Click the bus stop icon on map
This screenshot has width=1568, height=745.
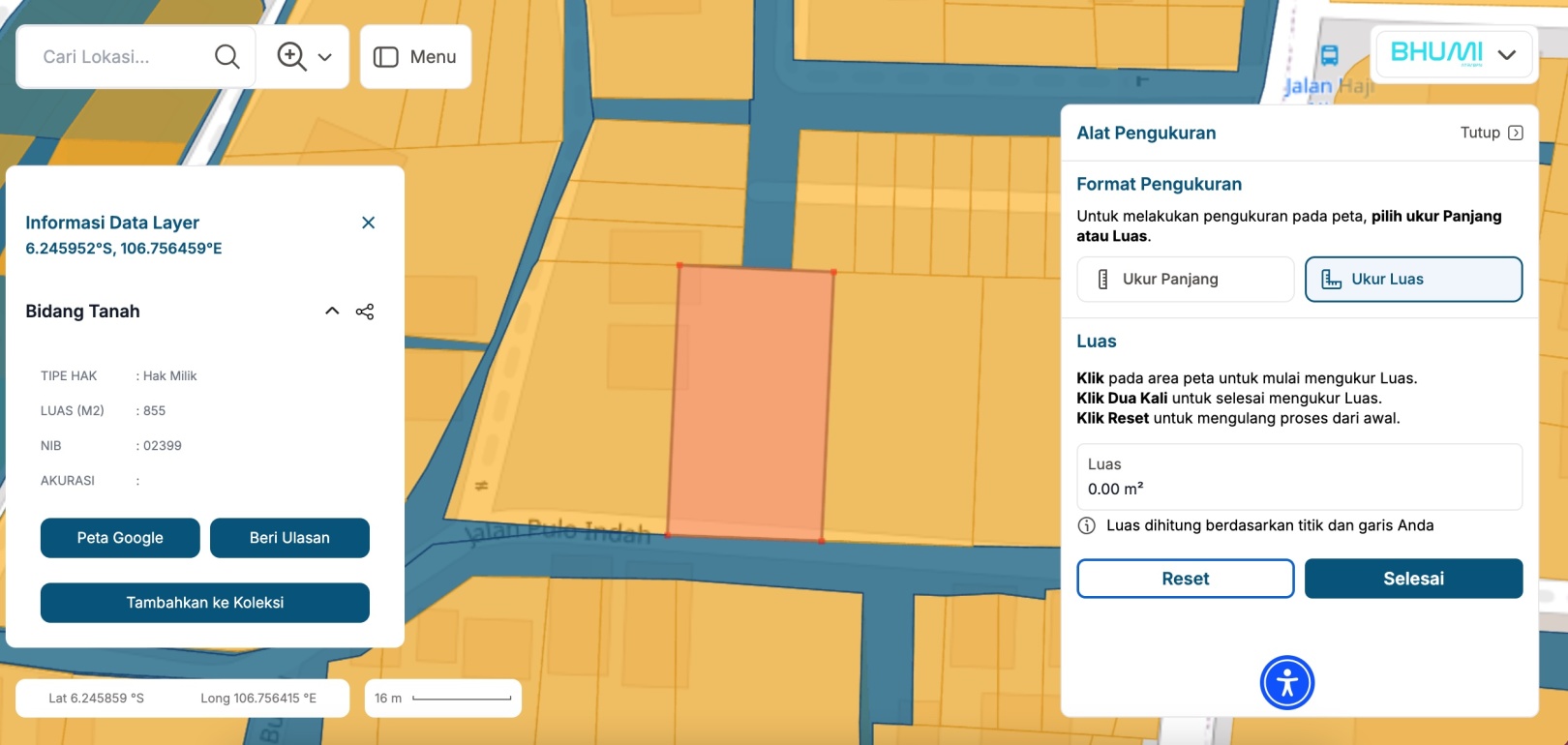1330,56
